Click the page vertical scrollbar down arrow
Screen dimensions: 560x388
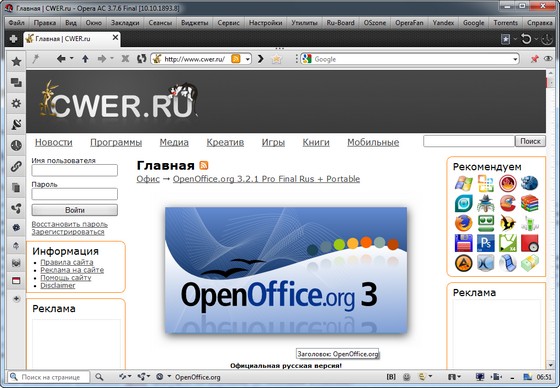point(550,365)
